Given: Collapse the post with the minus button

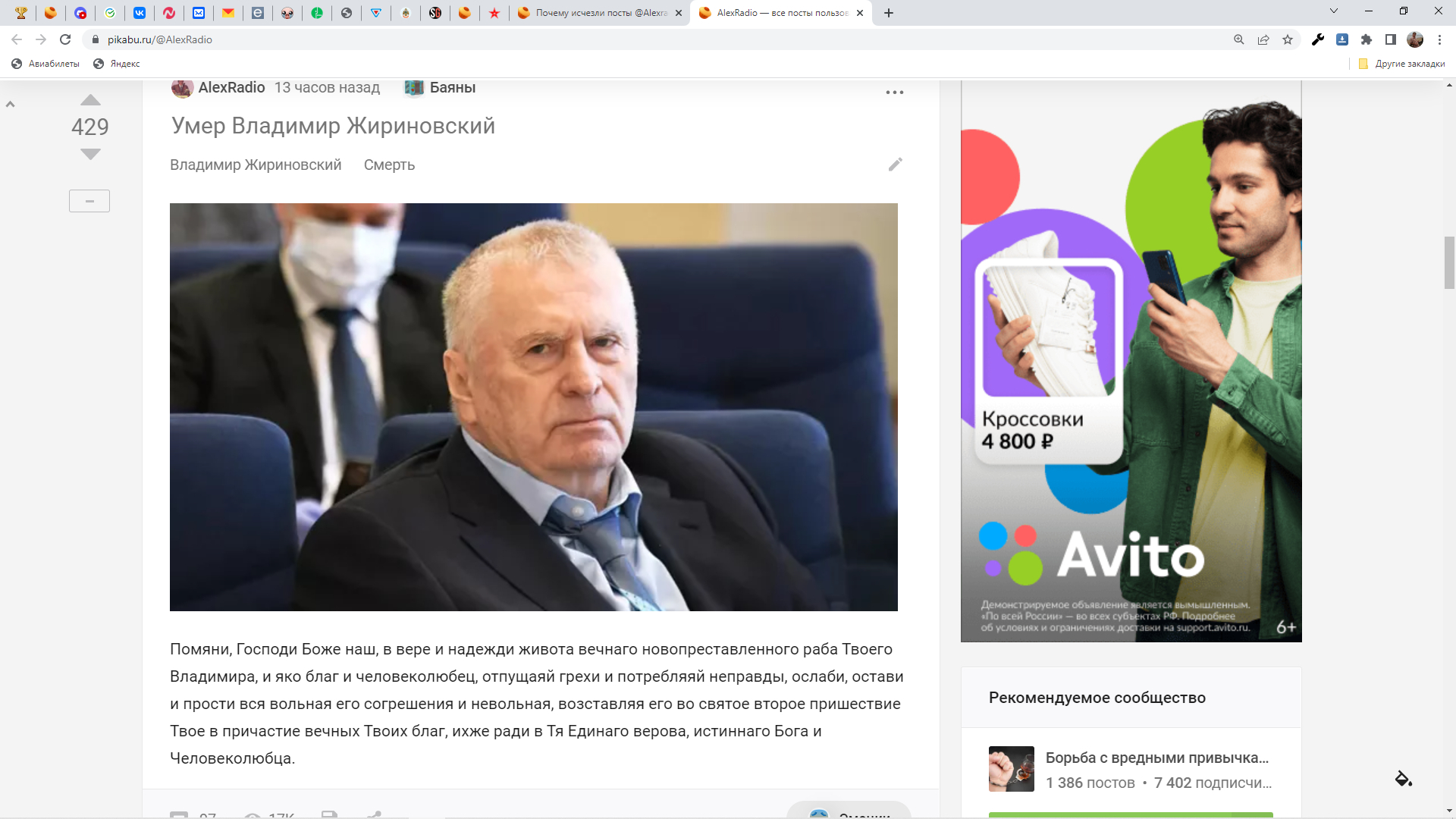Looking at the screenshot, I should click(89, 201).
